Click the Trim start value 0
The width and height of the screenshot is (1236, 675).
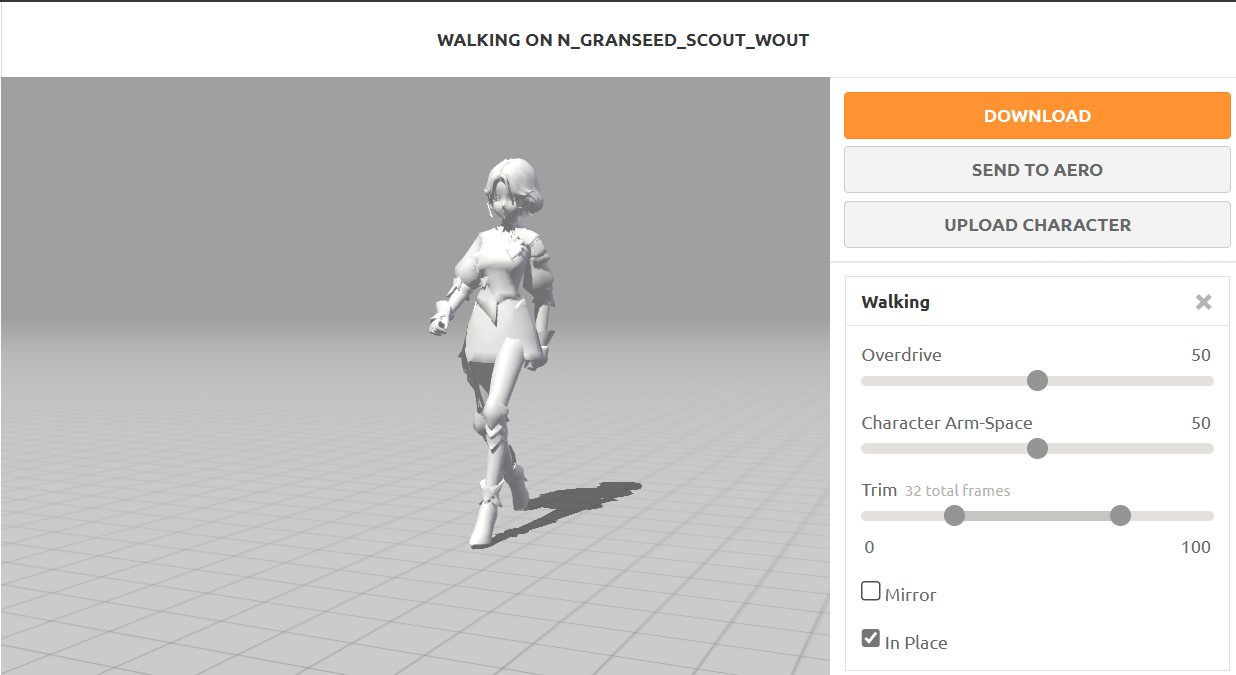(x=869, y=547)
